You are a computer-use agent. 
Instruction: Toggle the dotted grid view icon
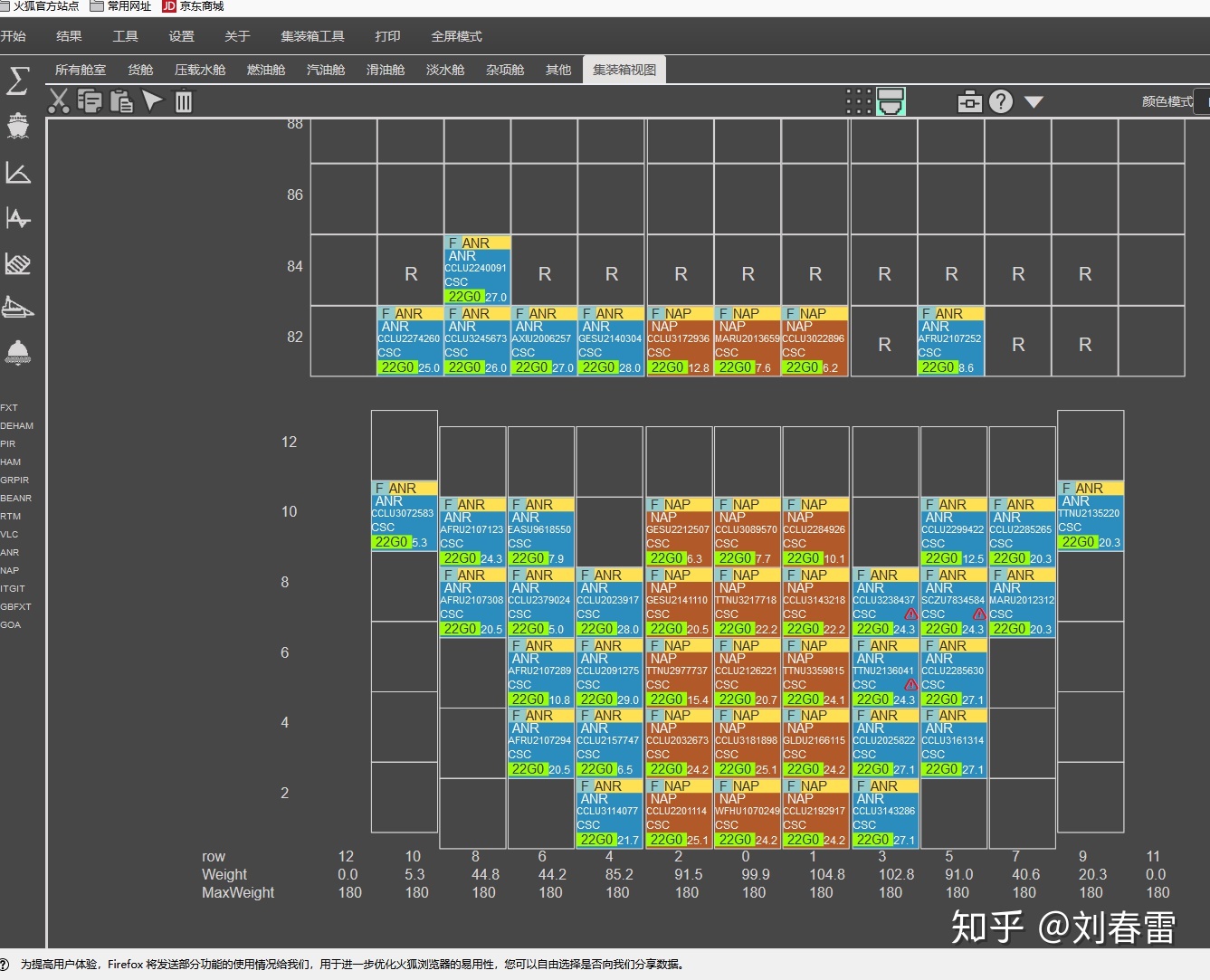(x=858, y=101)
